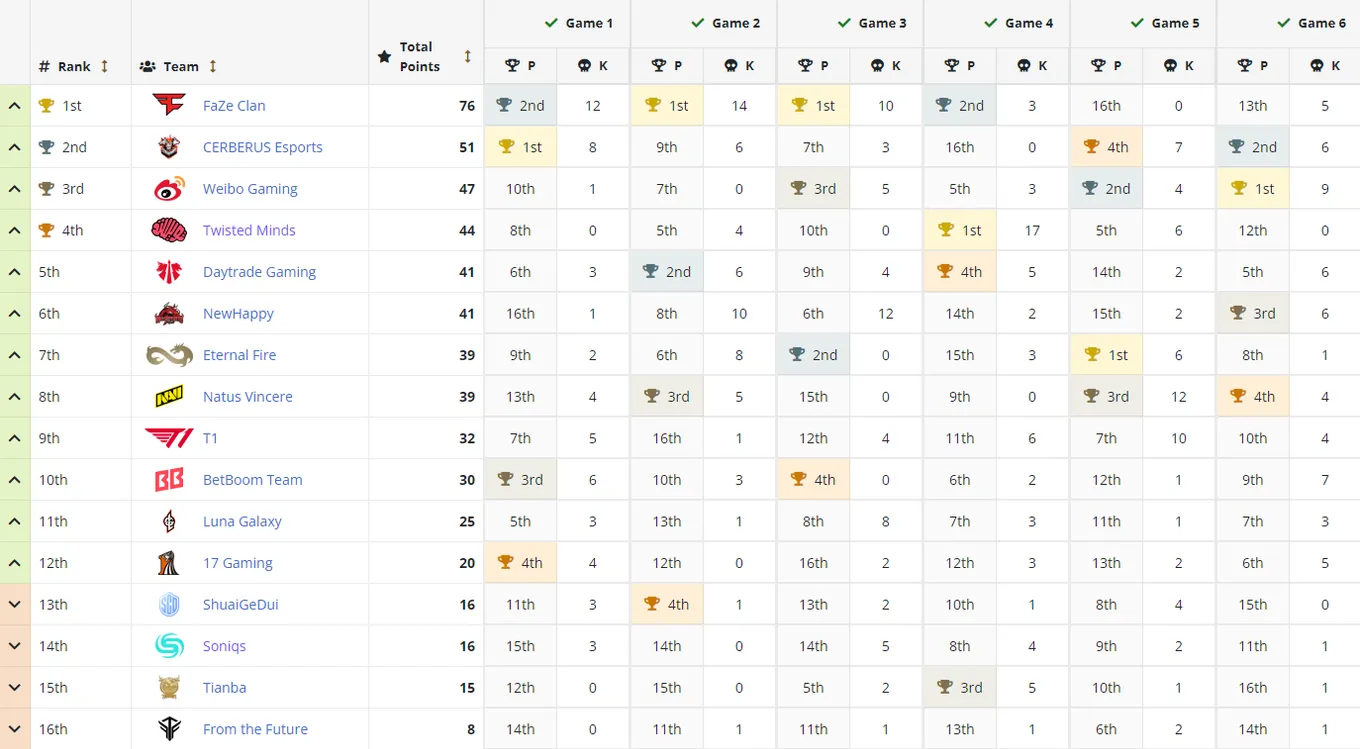Click the Luna Galaxy logo
Image resolution: width=1360 pixels, height=749 pixels.
pos(169,521)
